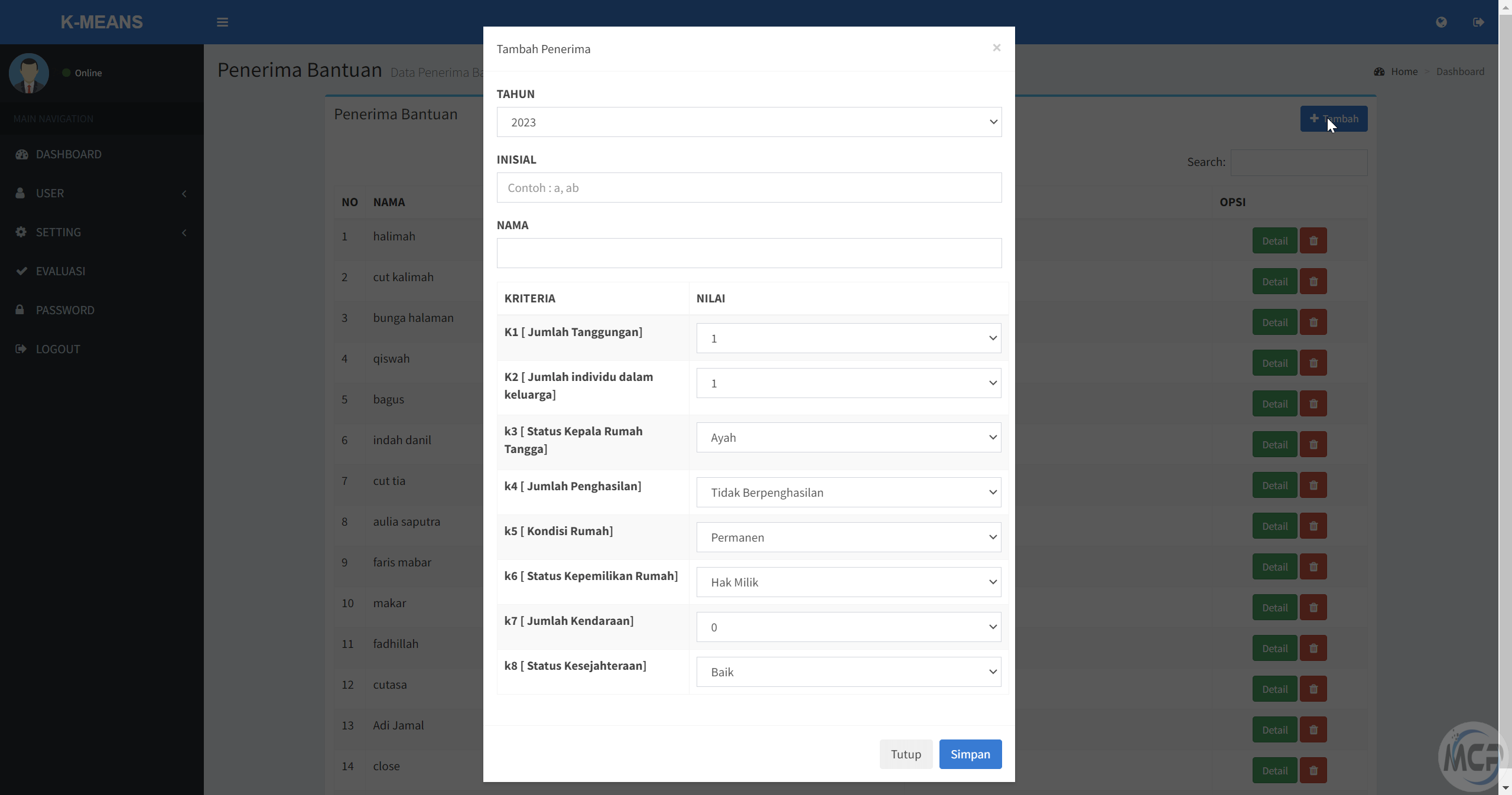This screenshot has width=1512, height=795.
Task: Open k3 Status Kepala Rumah Tangga dropdown
Action: click(x=848, y=438)
